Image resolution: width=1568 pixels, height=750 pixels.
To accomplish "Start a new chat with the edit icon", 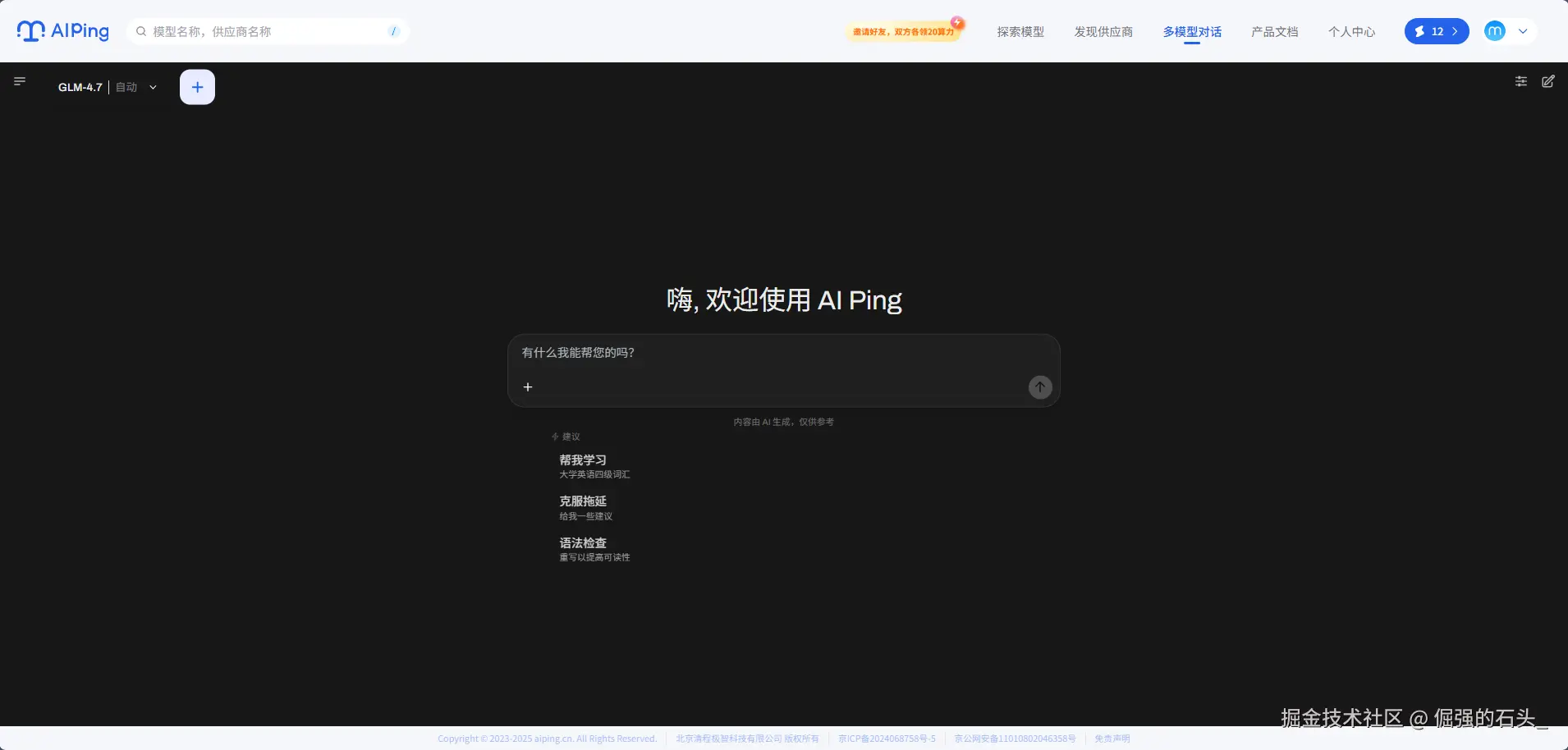I will pyautogui.click(x=1548, y=81).
